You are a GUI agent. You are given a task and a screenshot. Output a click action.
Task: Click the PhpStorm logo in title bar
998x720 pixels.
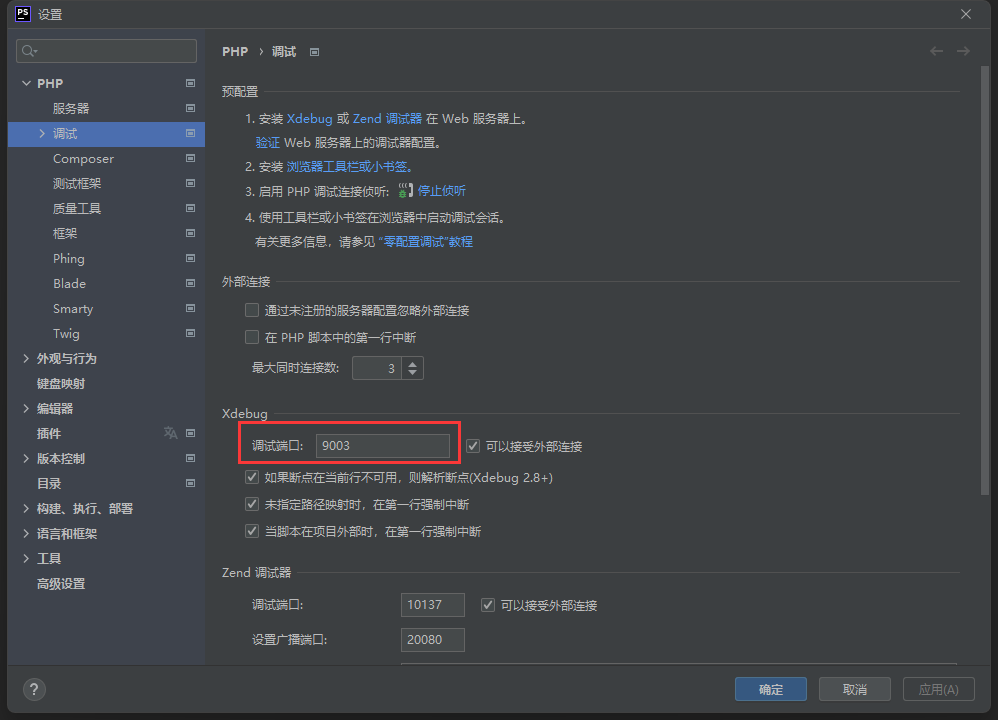[x=23, y=14]
